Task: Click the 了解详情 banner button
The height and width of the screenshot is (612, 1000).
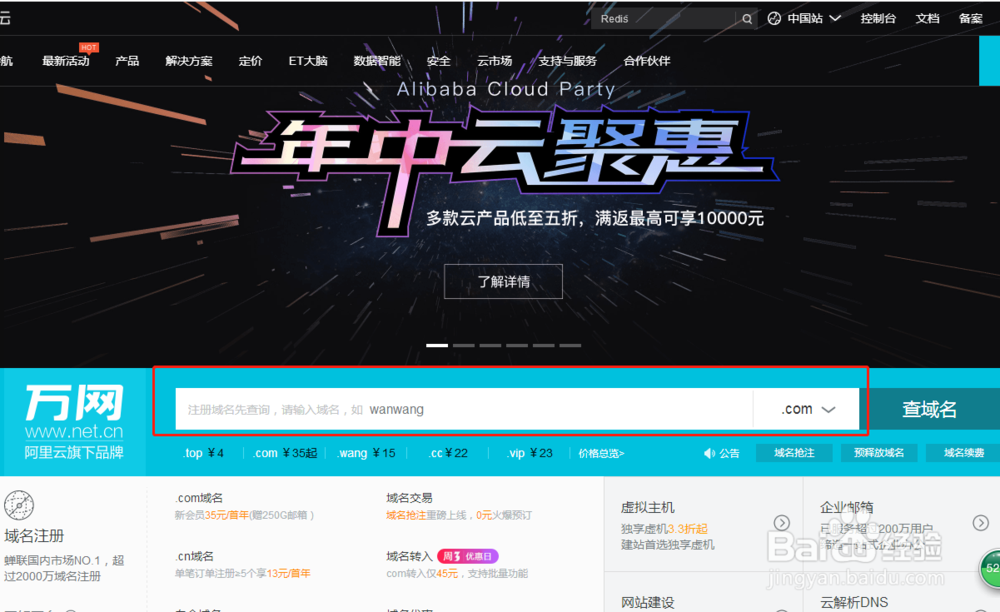Action: tap(503, 281)
